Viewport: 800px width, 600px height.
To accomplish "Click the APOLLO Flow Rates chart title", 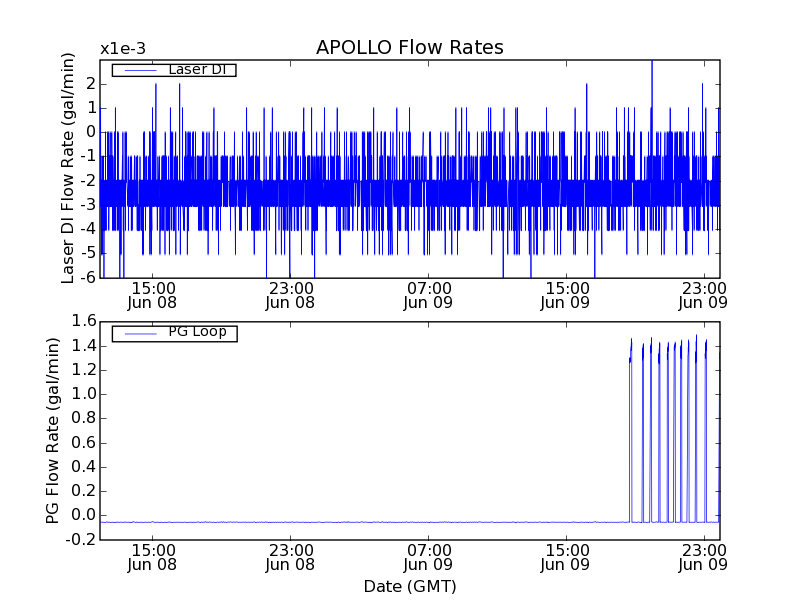I will pyautogui.click(x=409, y=47).
